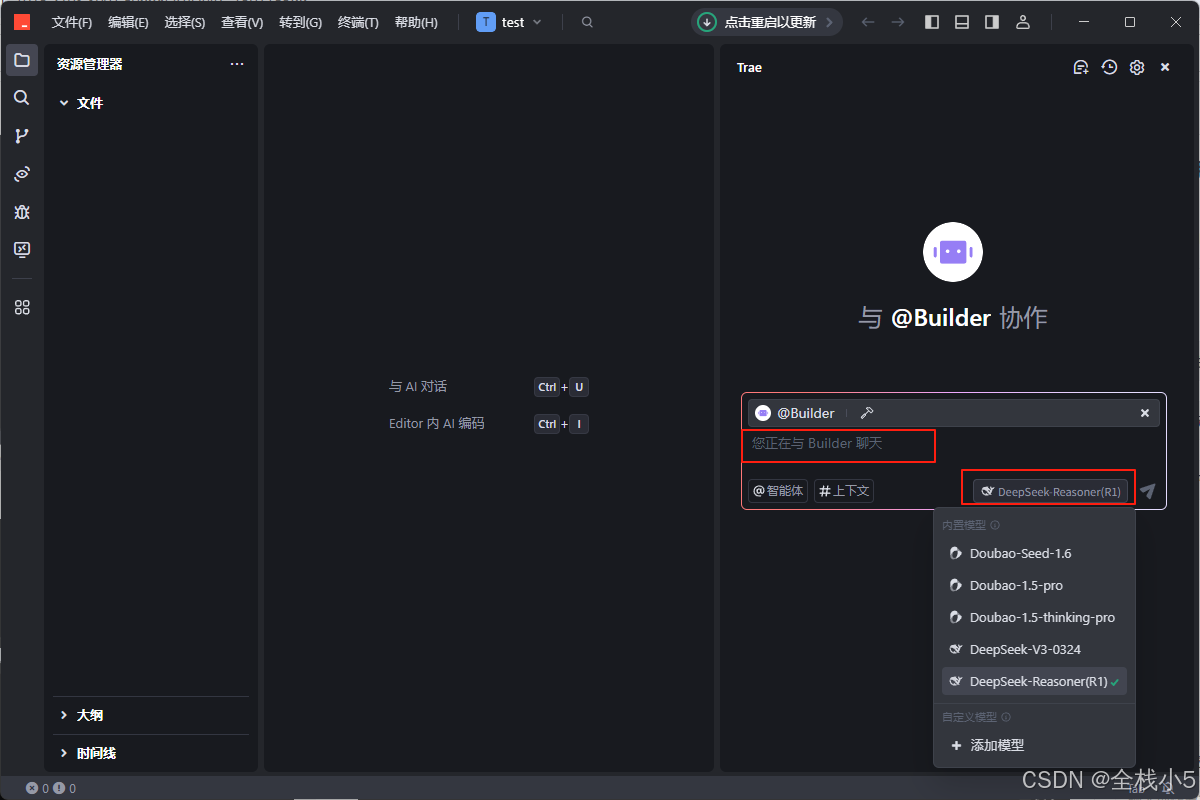Viewport: 1200px width, 800px height.
Task: Click the warnings count in status bar
Action: (x=65, y=788)
